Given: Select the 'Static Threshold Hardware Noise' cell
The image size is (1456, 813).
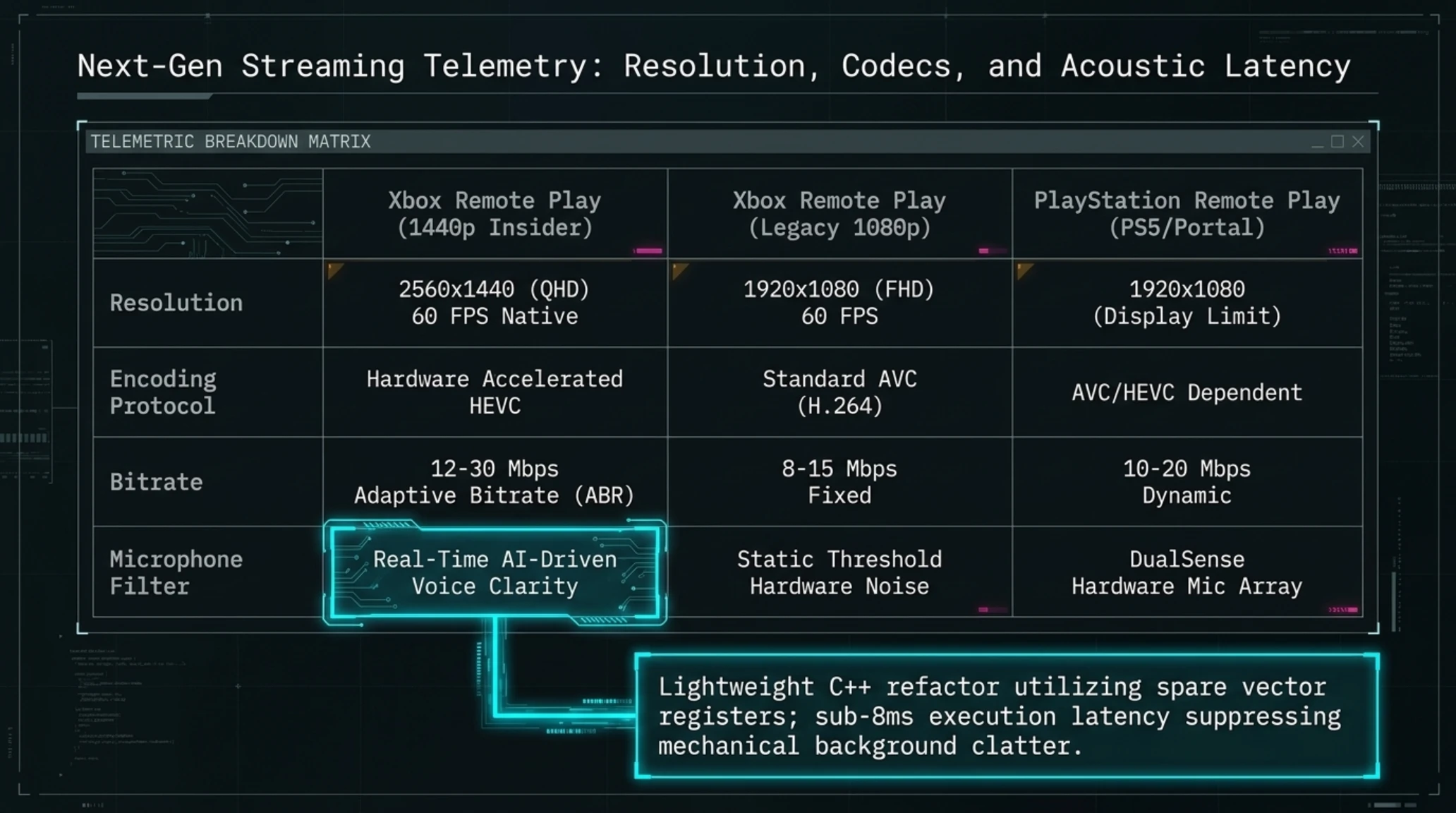Looking at the screenshot, I should tap(839, 572).
